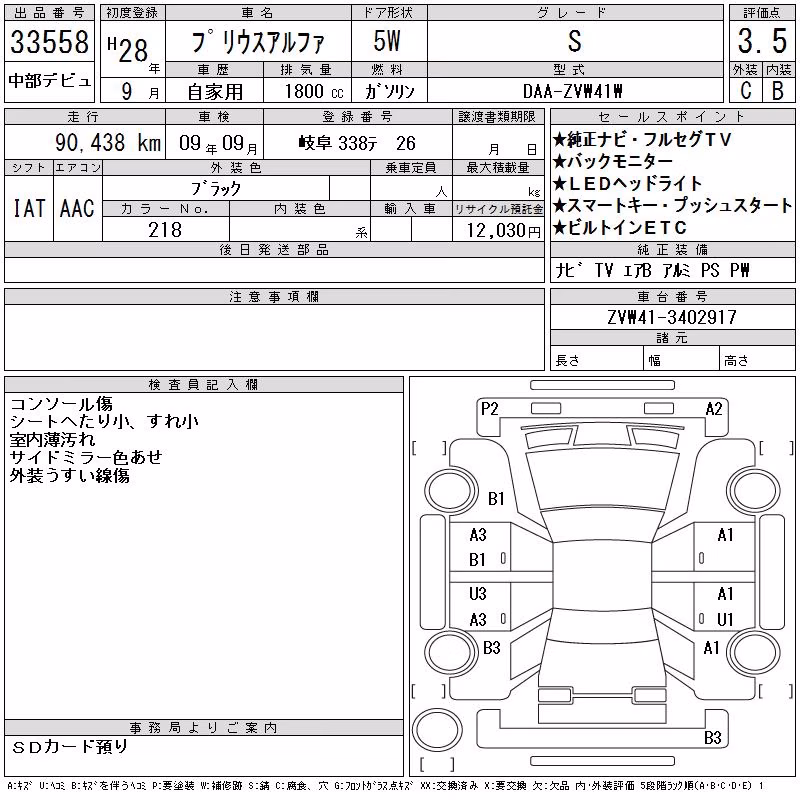Click the 純正装備 header
The width and height of the screenshot is (800, 800).
(x=672, y=249)
